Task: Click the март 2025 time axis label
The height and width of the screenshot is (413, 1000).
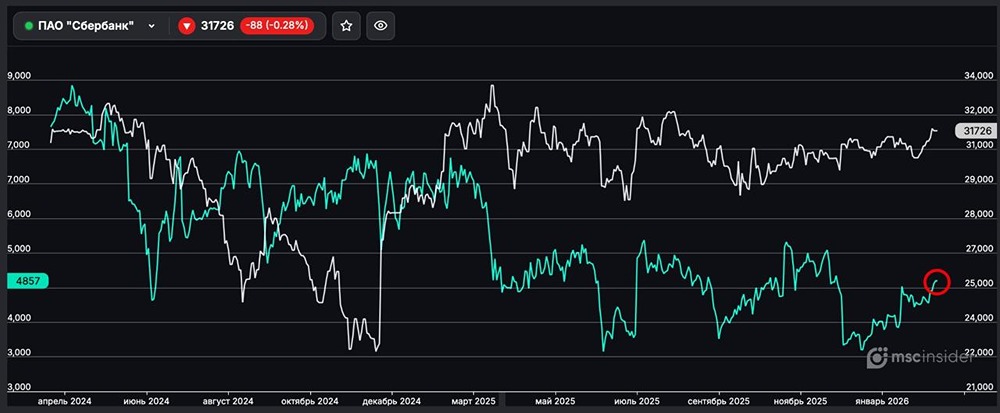Action: tap(471, 400)
